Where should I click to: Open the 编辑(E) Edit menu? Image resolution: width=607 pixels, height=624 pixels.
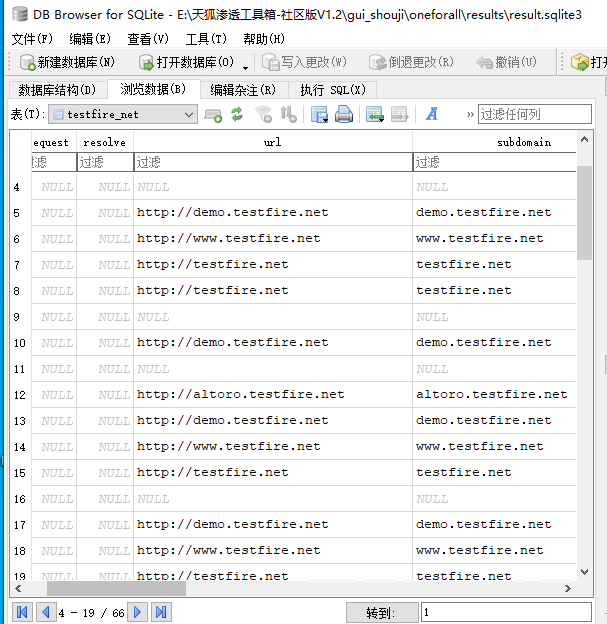tap(90, 39)
